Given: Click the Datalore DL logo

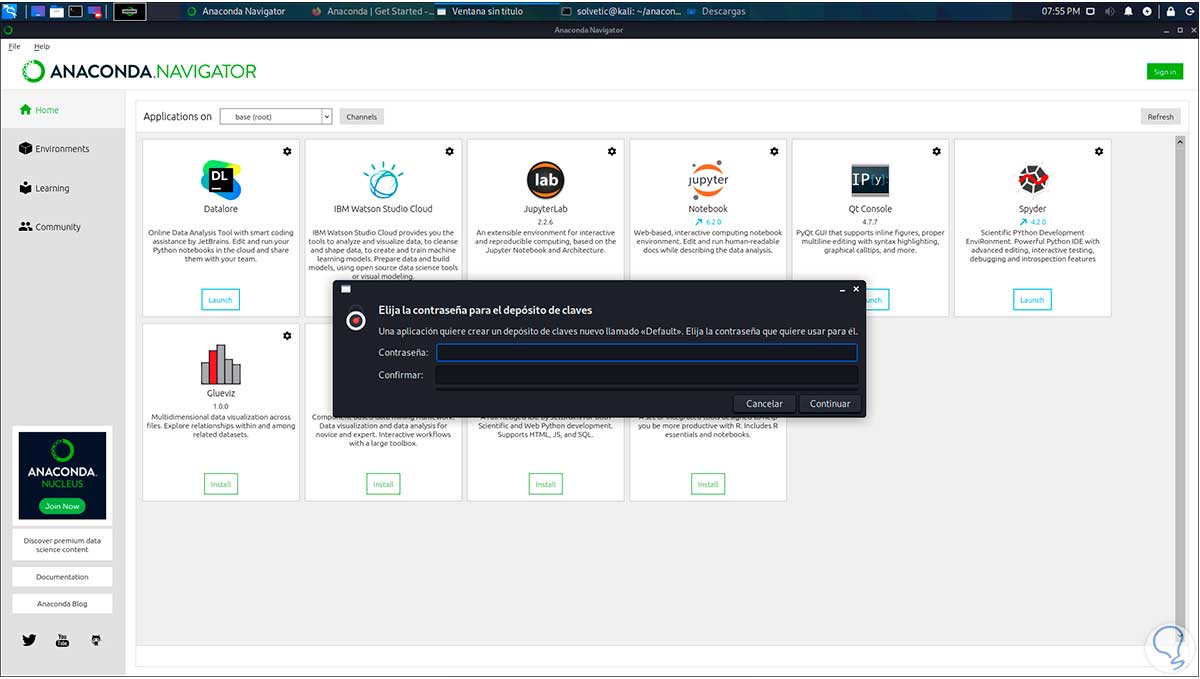Looking at the screenshot, I should click(220, 179).
